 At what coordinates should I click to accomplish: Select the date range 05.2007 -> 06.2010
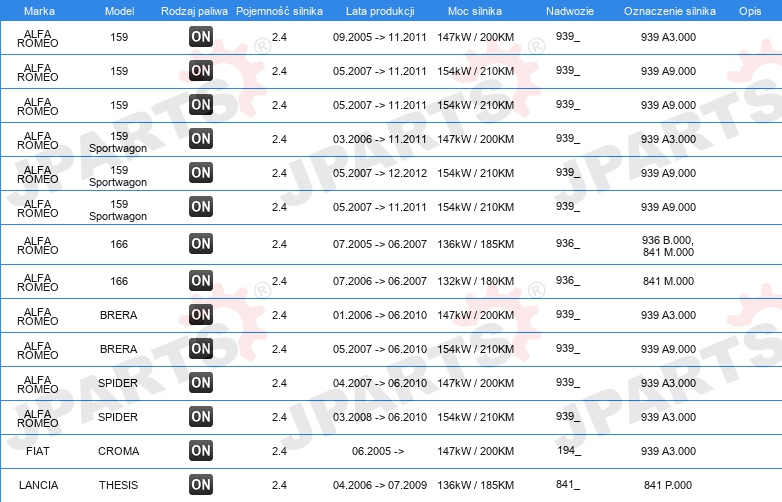380,349
